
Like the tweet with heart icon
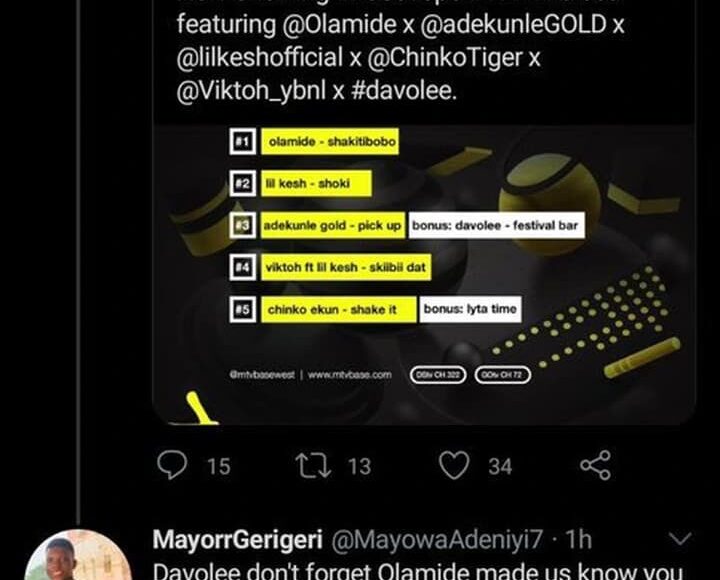(454, 465)
